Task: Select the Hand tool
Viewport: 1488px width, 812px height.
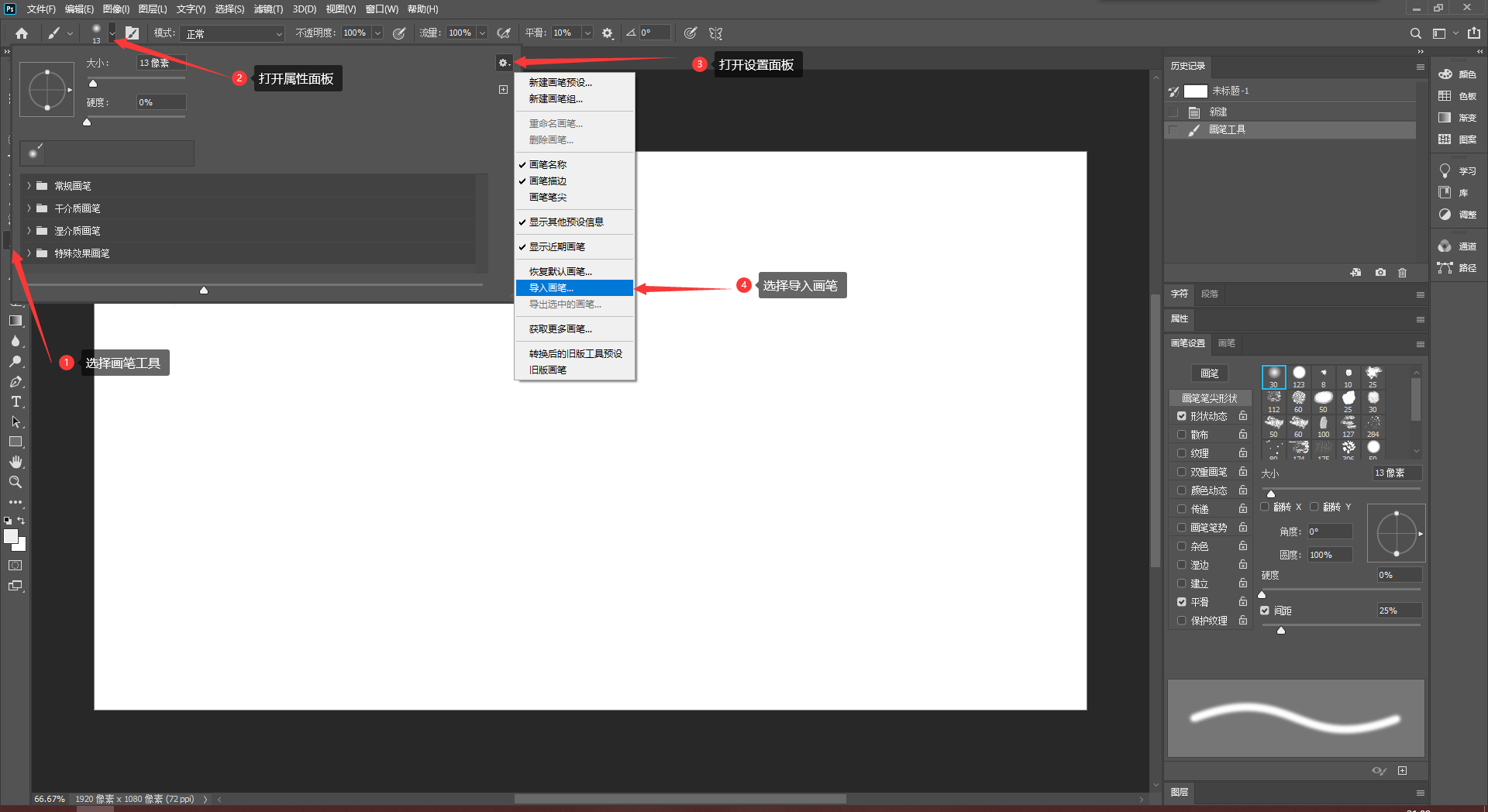Action: (15, 462)
